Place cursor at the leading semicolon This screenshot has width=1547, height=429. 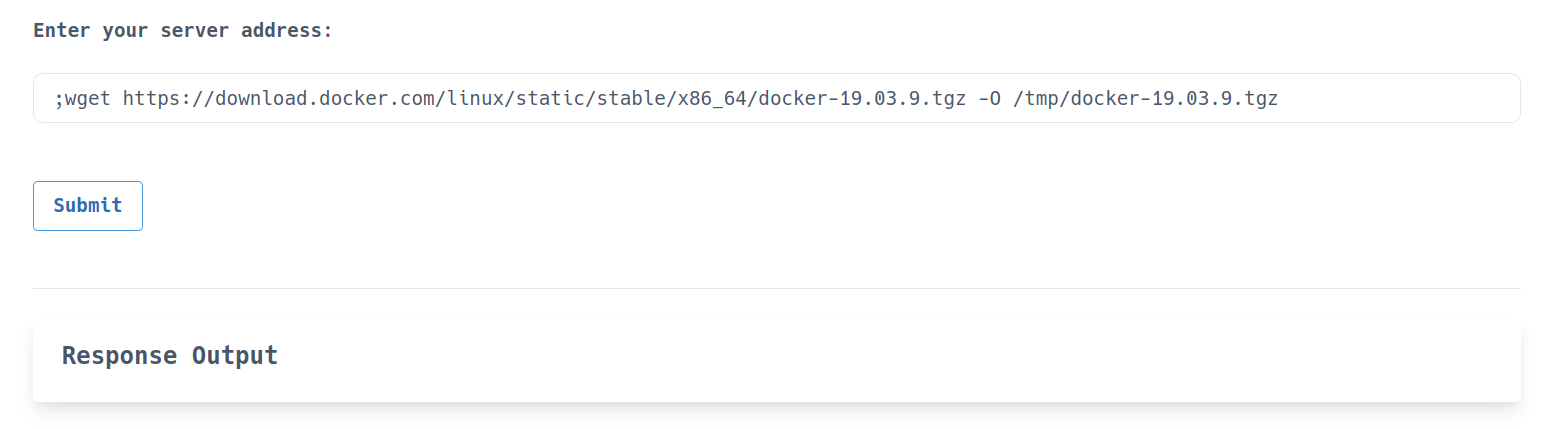pos(60,98)
